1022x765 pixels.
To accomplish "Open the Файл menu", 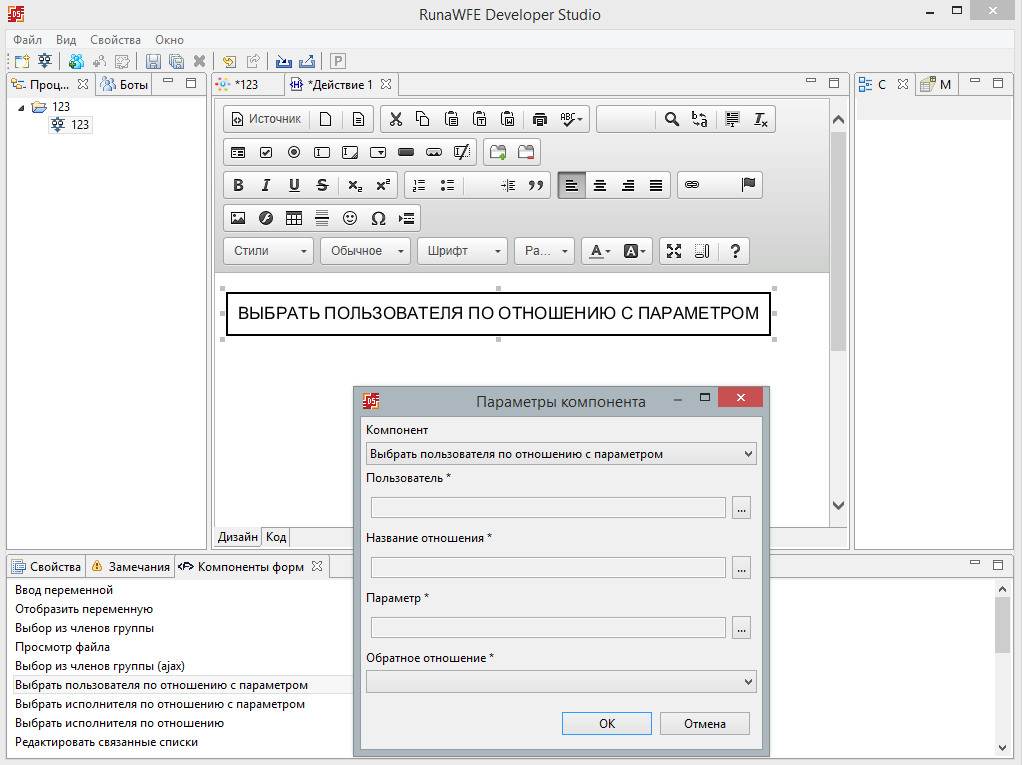I will coord(27,40).
